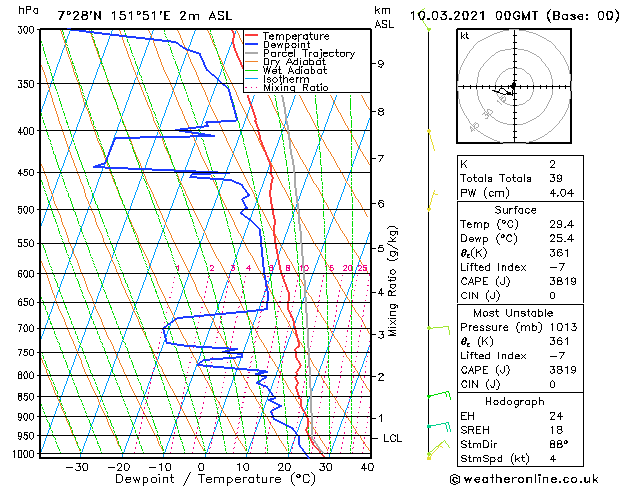629x486 pixels.
Task: Click the '550' pressure level label
Action: click(28, 243)
